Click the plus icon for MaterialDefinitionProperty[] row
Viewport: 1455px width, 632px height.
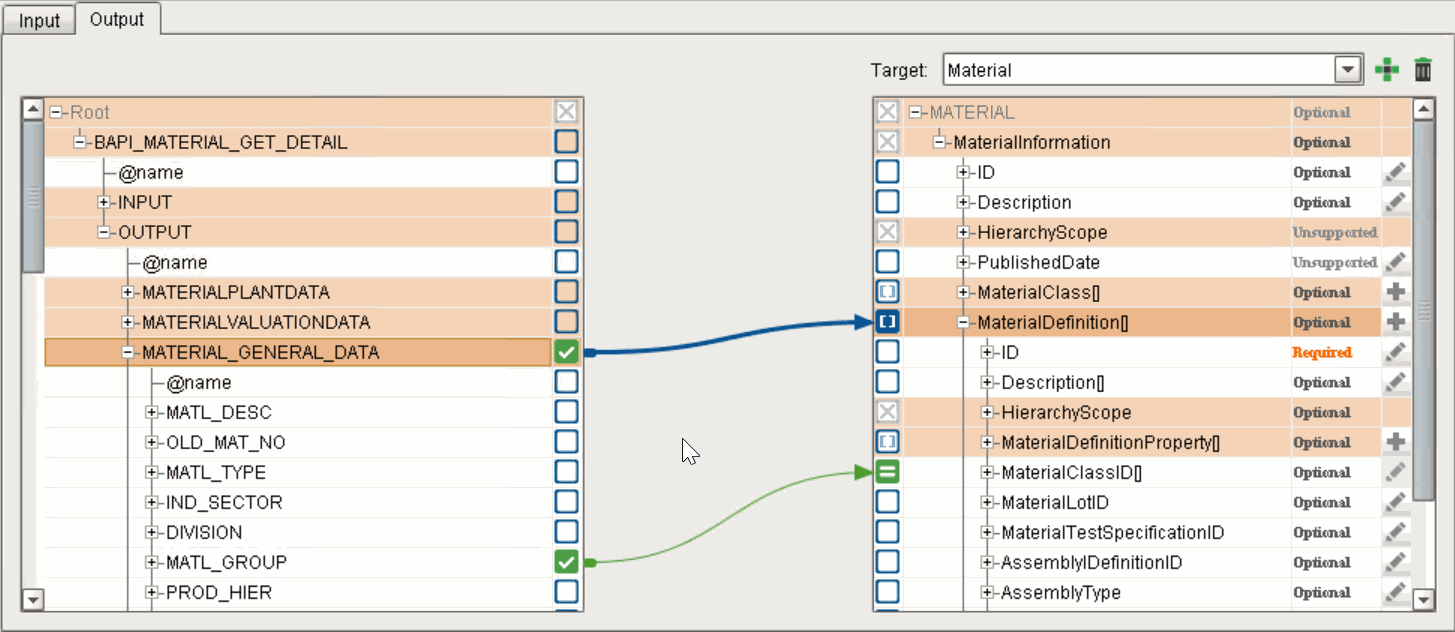pos(1396,443)
